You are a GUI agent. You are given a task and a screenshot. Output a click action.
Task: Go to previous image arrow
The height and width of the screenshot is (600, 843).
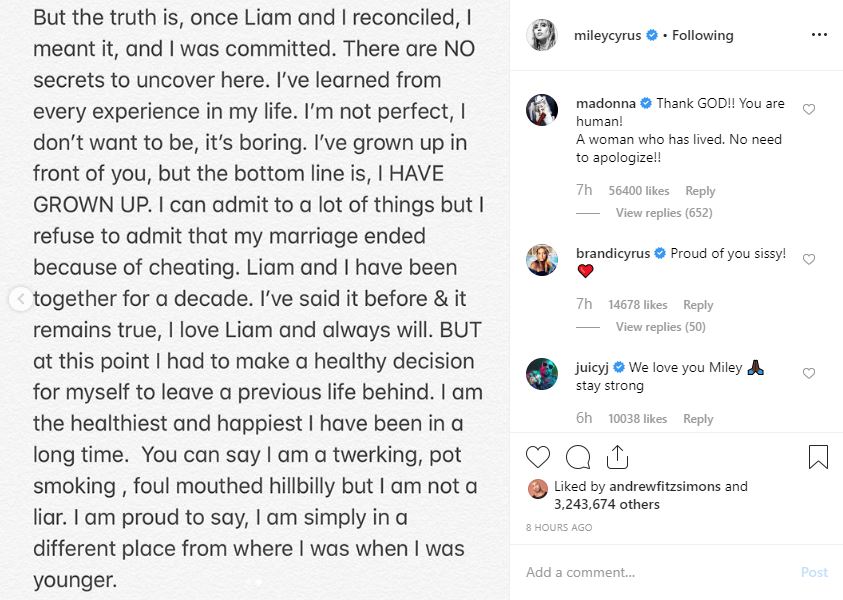coord(18,298)
